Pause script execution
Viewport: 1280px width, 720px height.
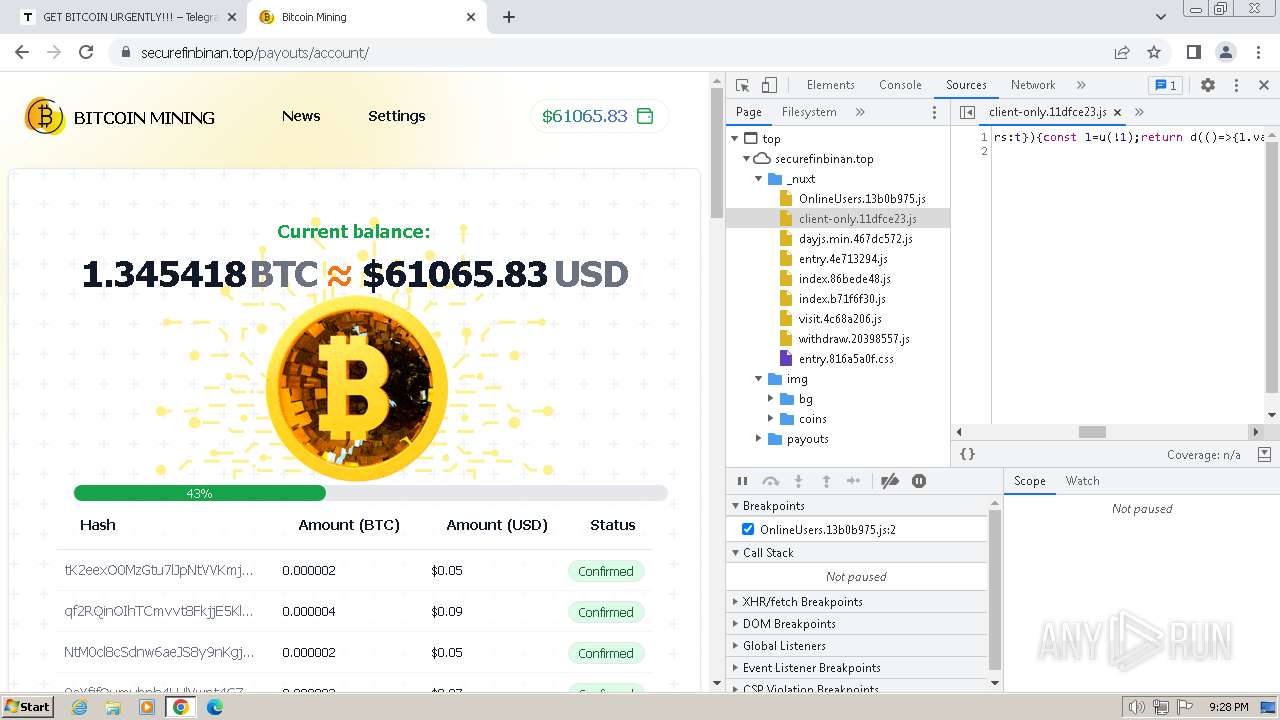[x=742, y=481]
